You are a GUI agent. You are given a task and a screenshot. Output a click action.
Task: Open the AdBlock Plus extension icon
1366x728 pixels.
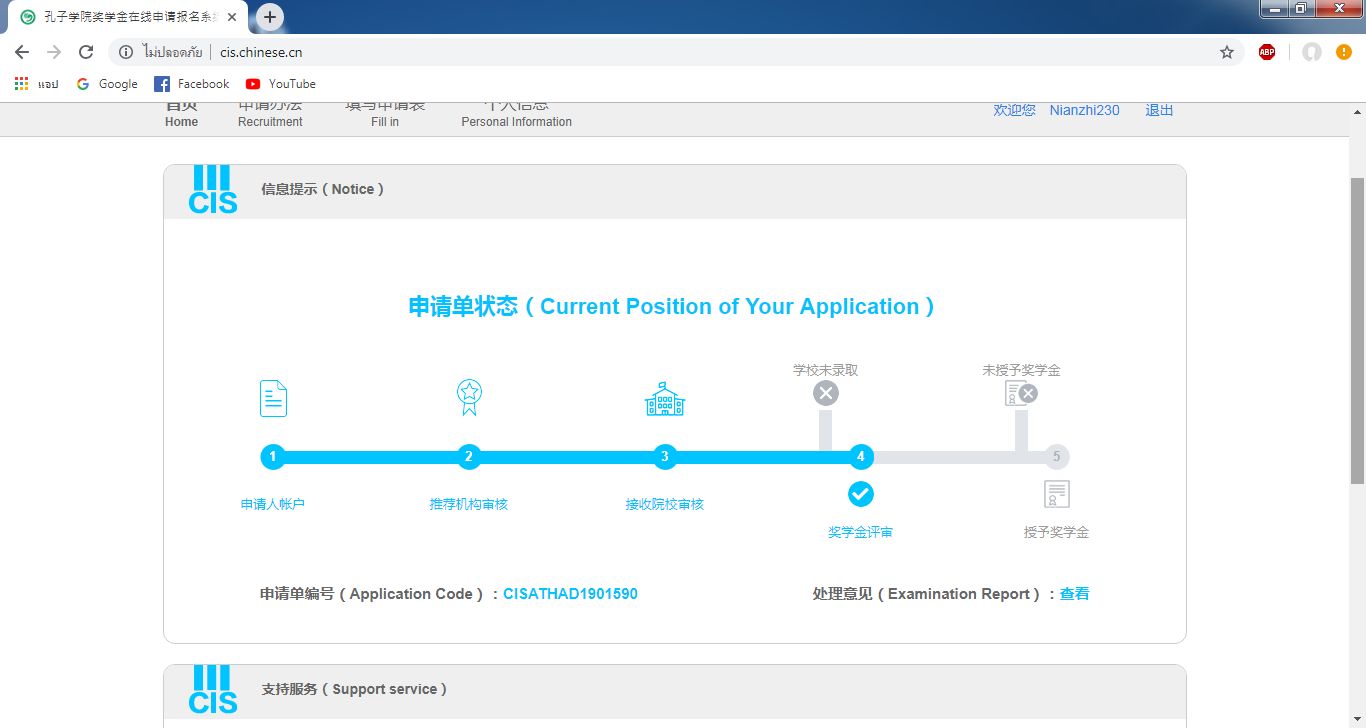(x=1267, y=52)
